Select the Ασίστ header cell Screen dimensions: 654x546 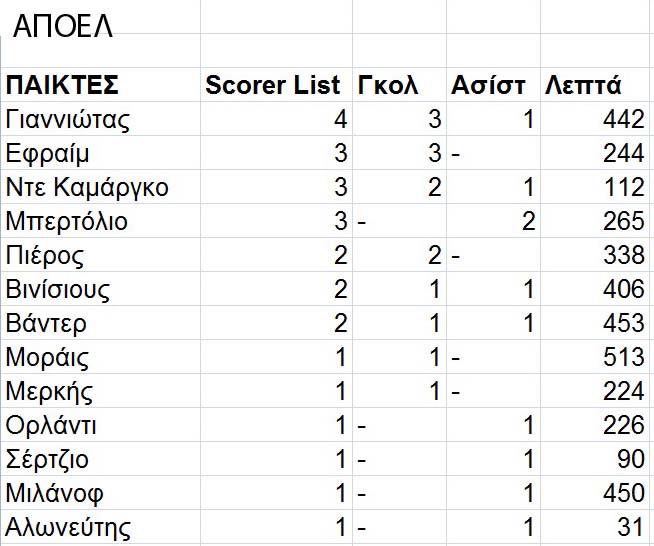point(488,84)
